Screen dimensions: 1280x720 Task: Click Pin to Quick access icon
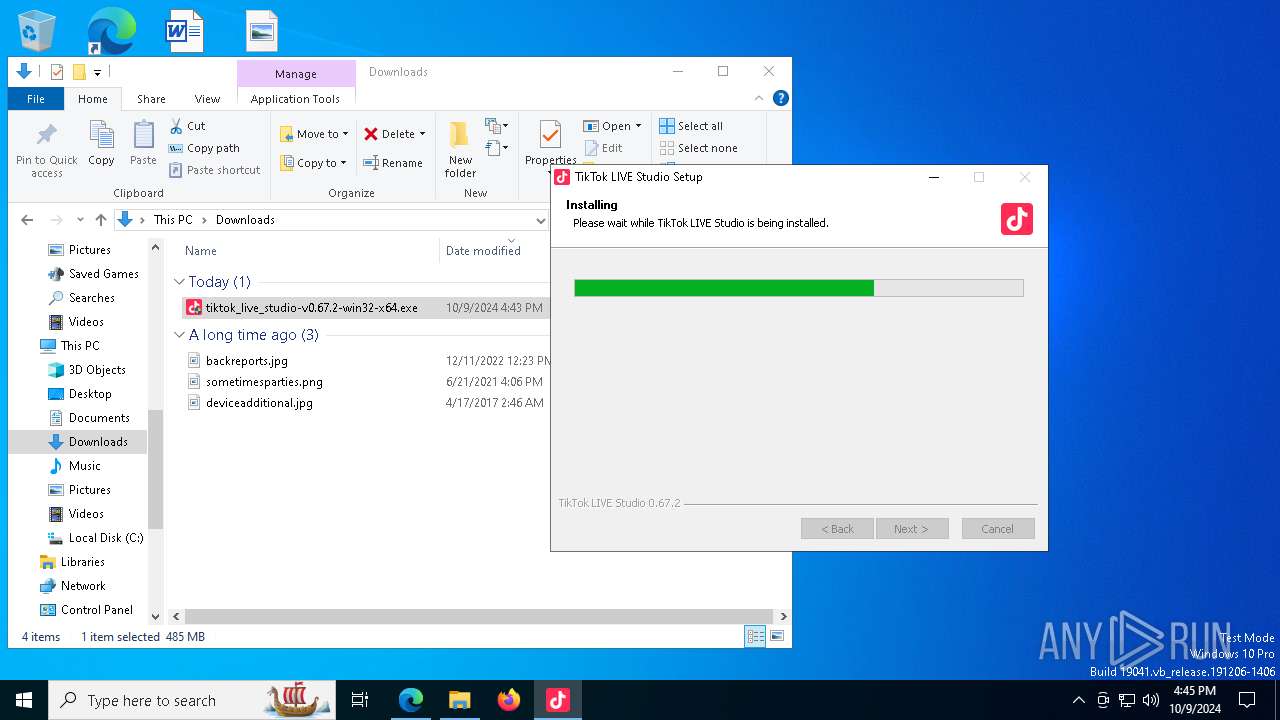pos(46,150)
